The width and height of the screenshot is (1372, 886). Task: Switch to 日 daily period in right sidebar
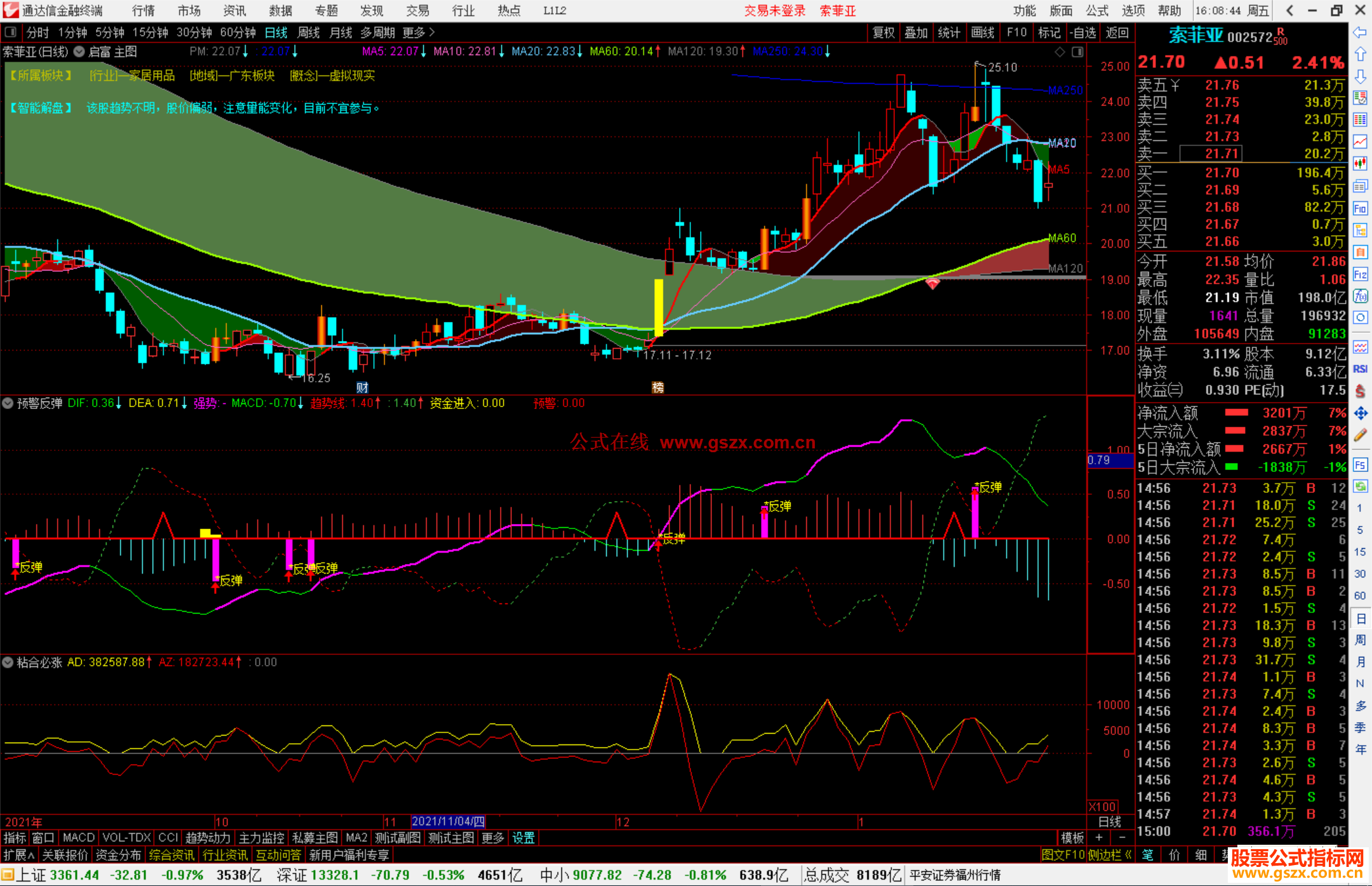(x=1360, y=619)
